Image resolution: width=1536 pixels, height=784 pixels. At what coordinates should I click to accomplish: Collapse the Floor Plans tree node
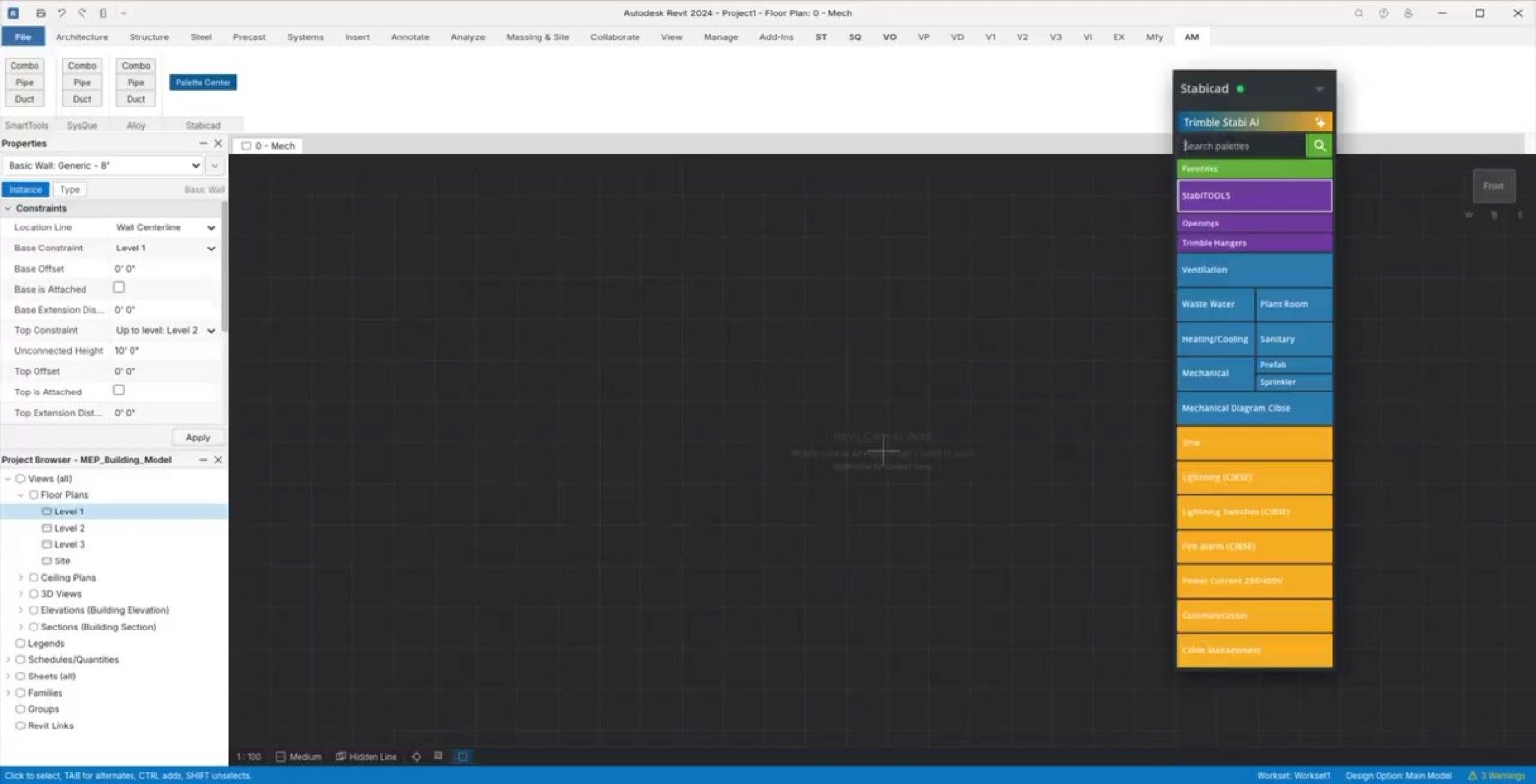[x=21, y=495]
